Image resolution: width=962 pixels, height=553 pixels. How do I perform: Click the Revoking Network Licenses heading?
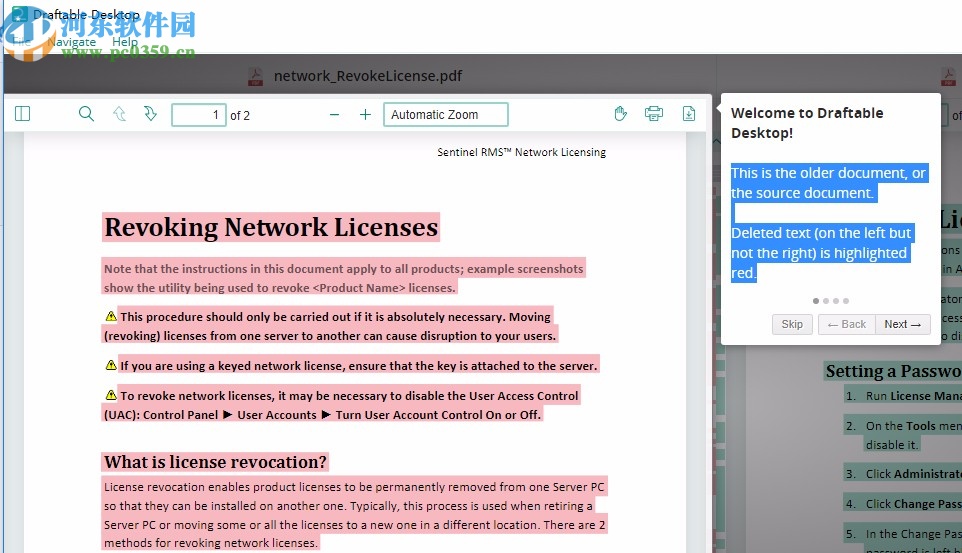coord(271,227)
